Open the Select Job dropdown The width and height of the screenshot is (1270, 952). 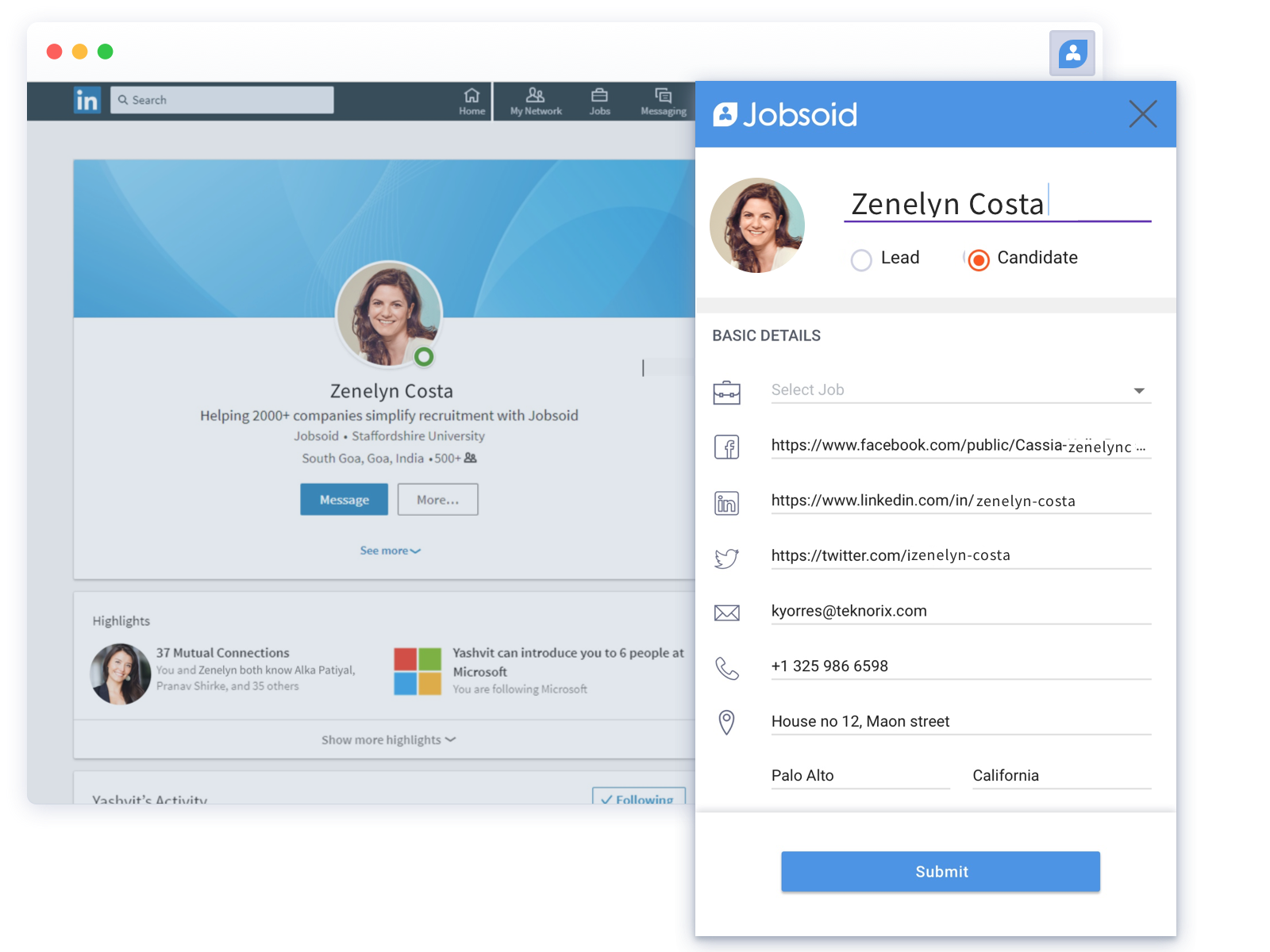click(961, 390)
